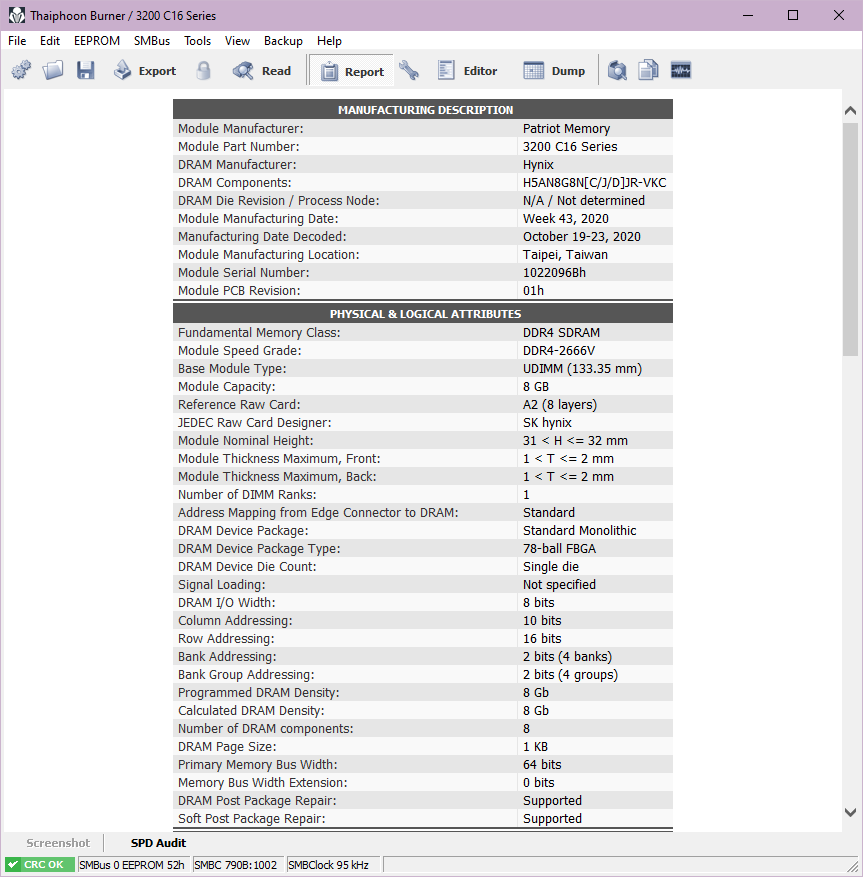
Task: Open the Editor view
Action: (x=468, y=70)
